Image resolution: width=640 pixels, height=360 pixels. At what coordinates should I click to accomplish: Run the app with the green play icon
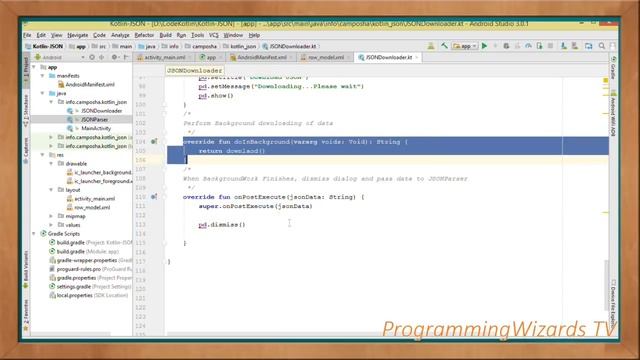click(x=484, y=46)
